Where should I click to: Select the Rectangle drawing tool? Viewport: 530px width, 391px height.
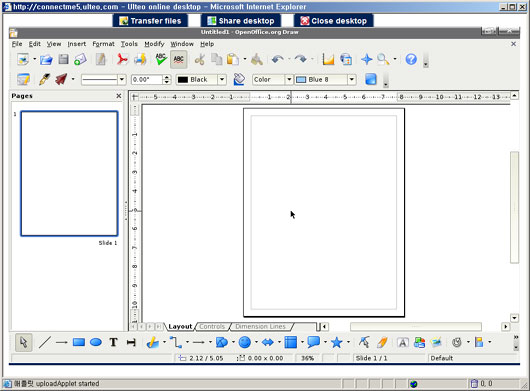(79, 342)
